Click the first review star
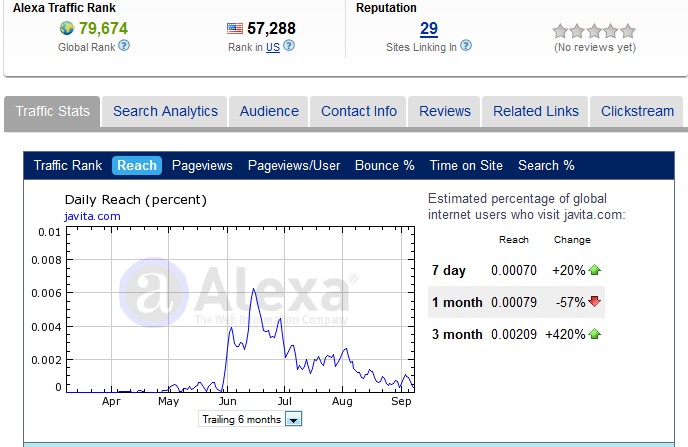 tap(560, 31)
